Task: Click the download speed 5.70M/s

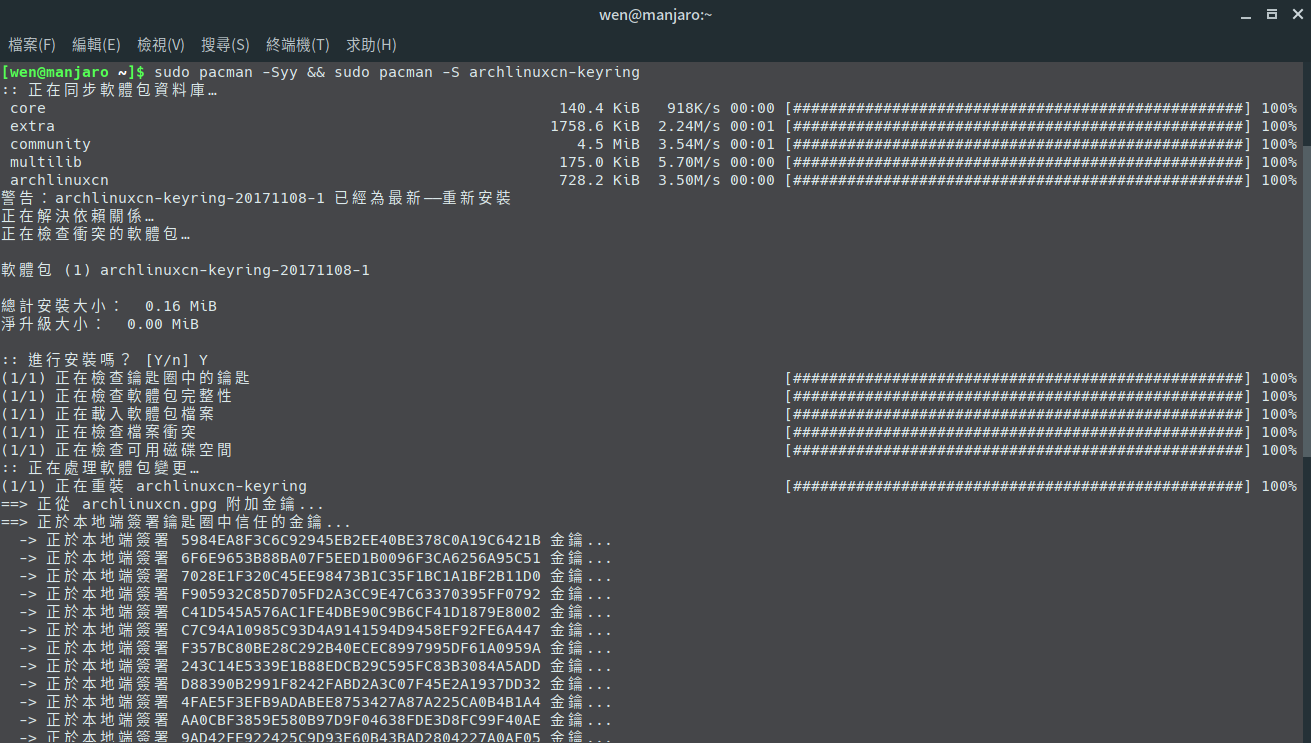Action: click(689, 162)
